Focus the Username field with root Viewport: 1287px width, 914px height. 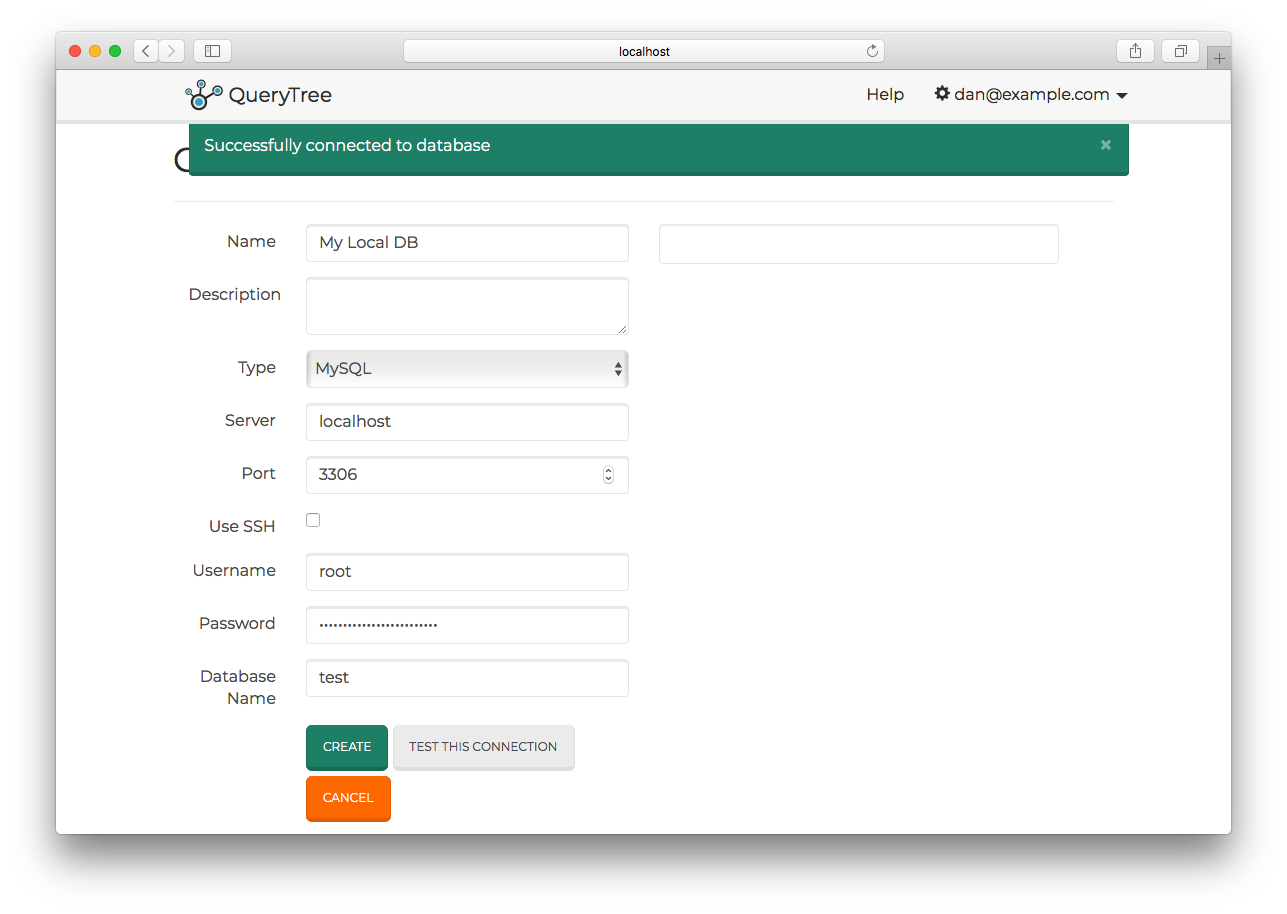pyautogui.click(x=467, y=572)
